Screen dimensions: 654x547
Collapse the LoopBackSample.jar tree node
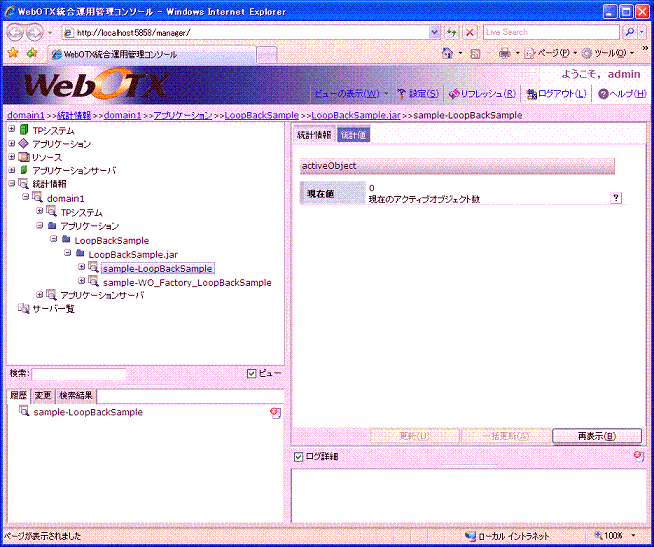68,254
